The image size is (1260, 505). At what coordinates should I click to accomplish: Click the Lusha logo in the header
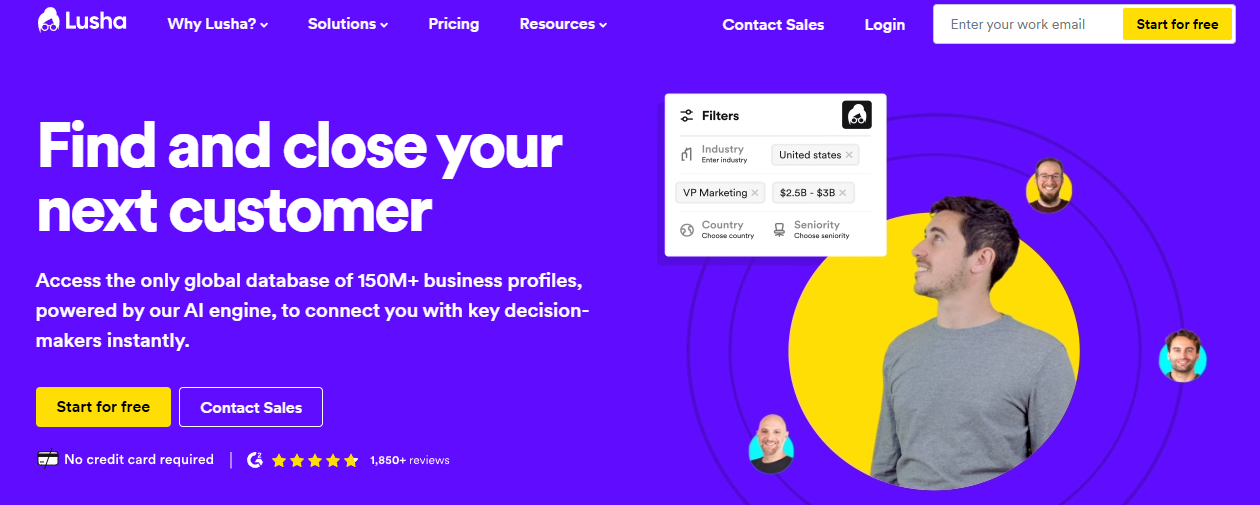pos(82,22)
